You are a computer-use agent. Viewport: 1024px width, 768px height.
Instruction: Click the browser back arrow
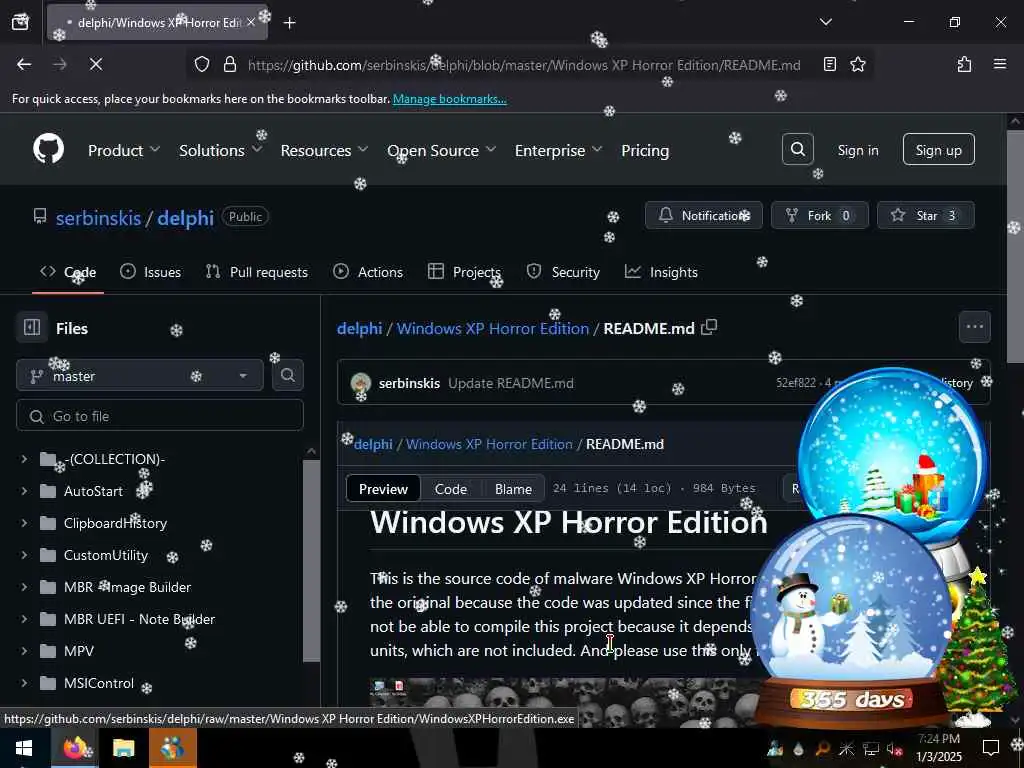coord(24,64)
